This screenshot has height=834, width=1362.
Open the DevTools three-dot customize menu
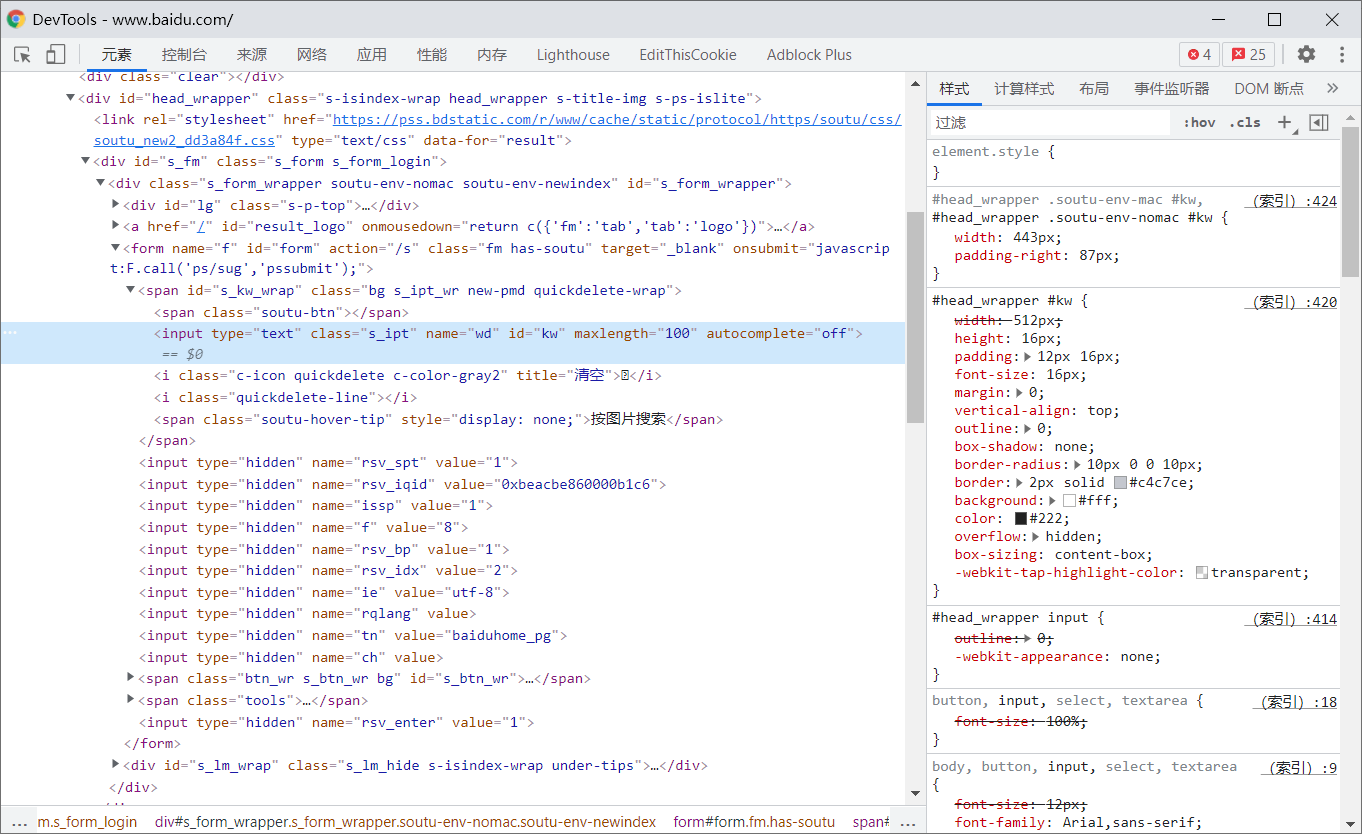(x=1342, y=55)
